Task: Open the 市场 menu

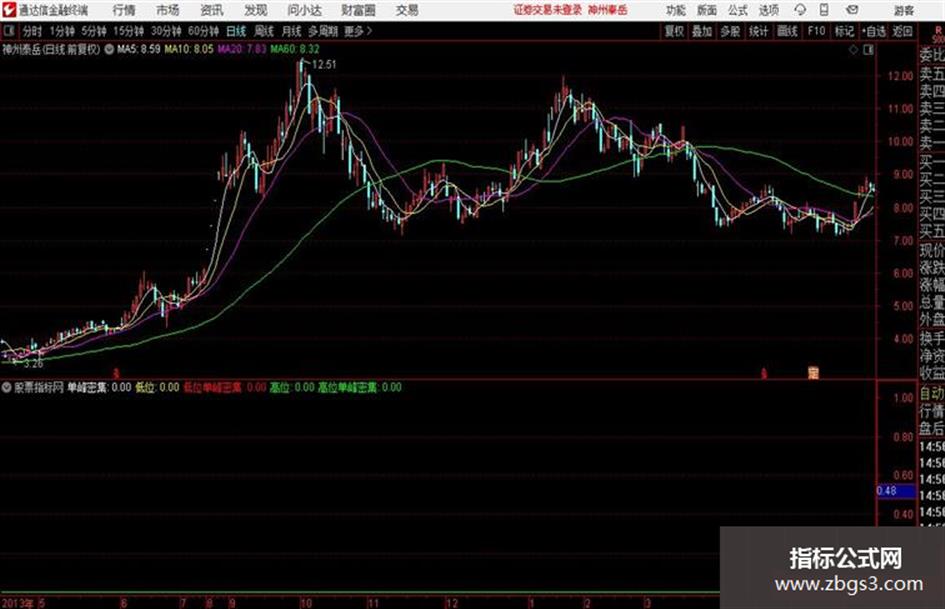Action: coord(168,10)
